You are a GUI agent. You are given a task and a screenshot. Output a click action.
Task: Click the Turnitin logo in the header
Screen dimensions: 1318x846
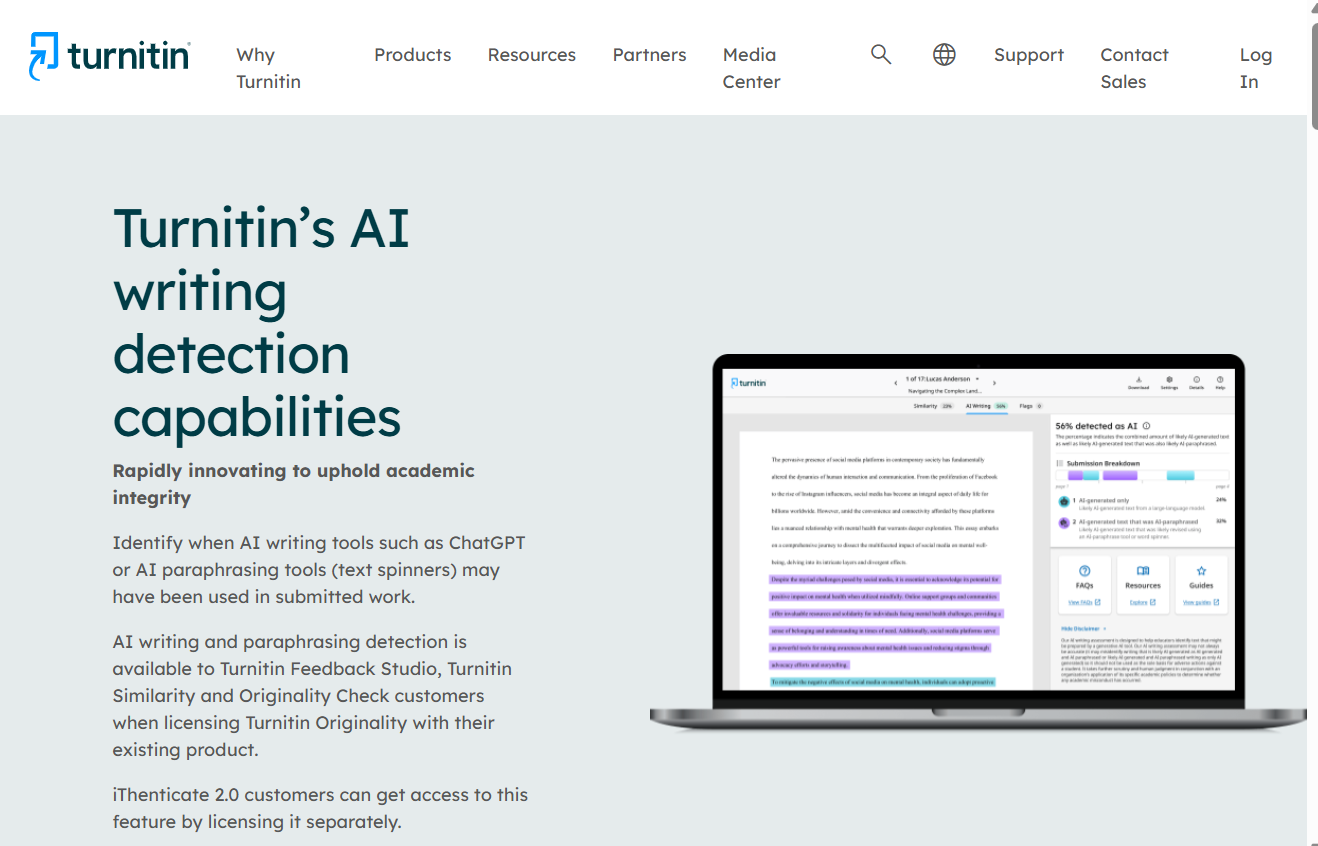click(110, 56)
